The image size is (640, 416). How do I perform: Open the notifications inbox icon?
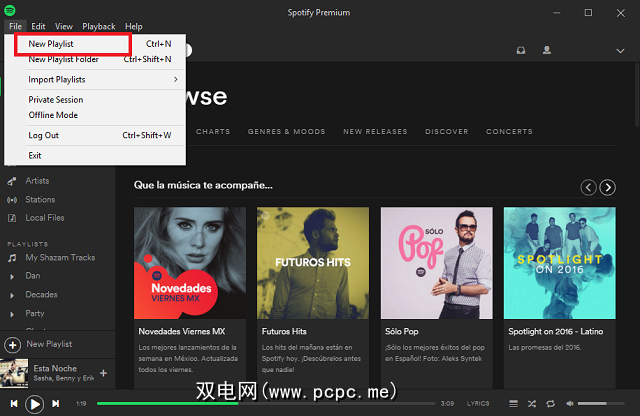[521, 50]
